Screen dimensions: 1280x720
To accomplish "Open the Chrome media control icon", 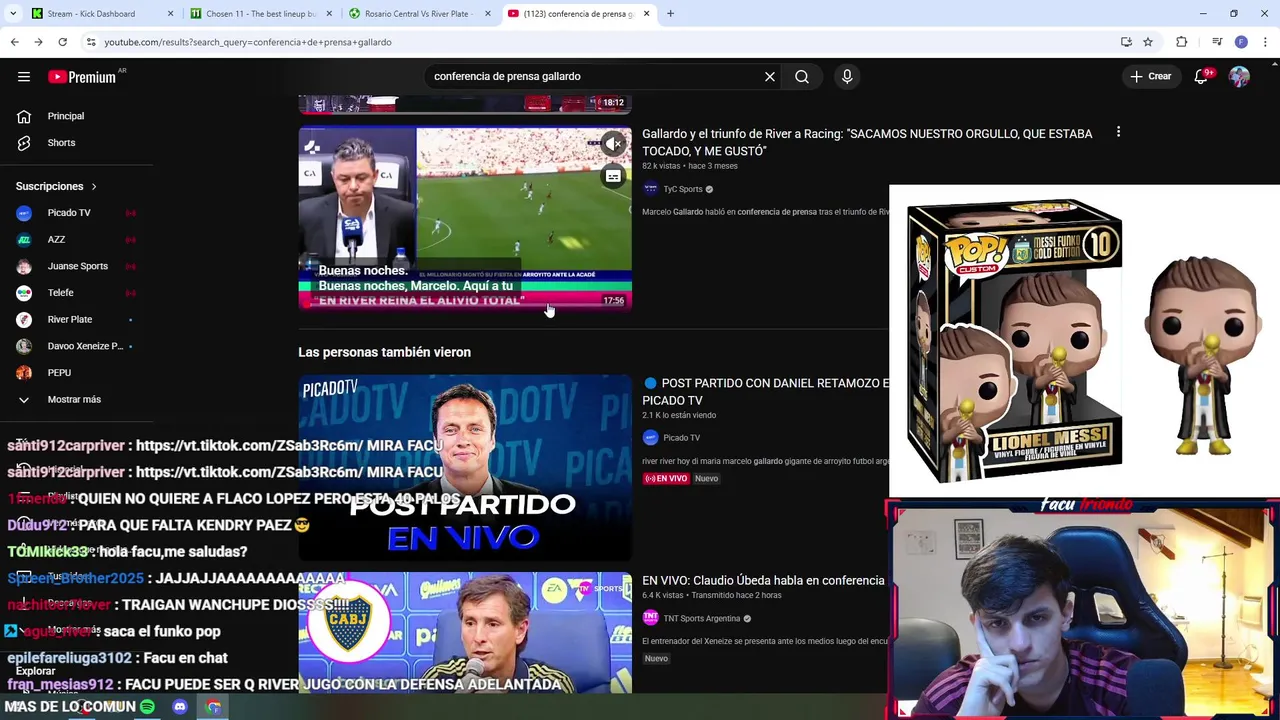I will 1217,42.
